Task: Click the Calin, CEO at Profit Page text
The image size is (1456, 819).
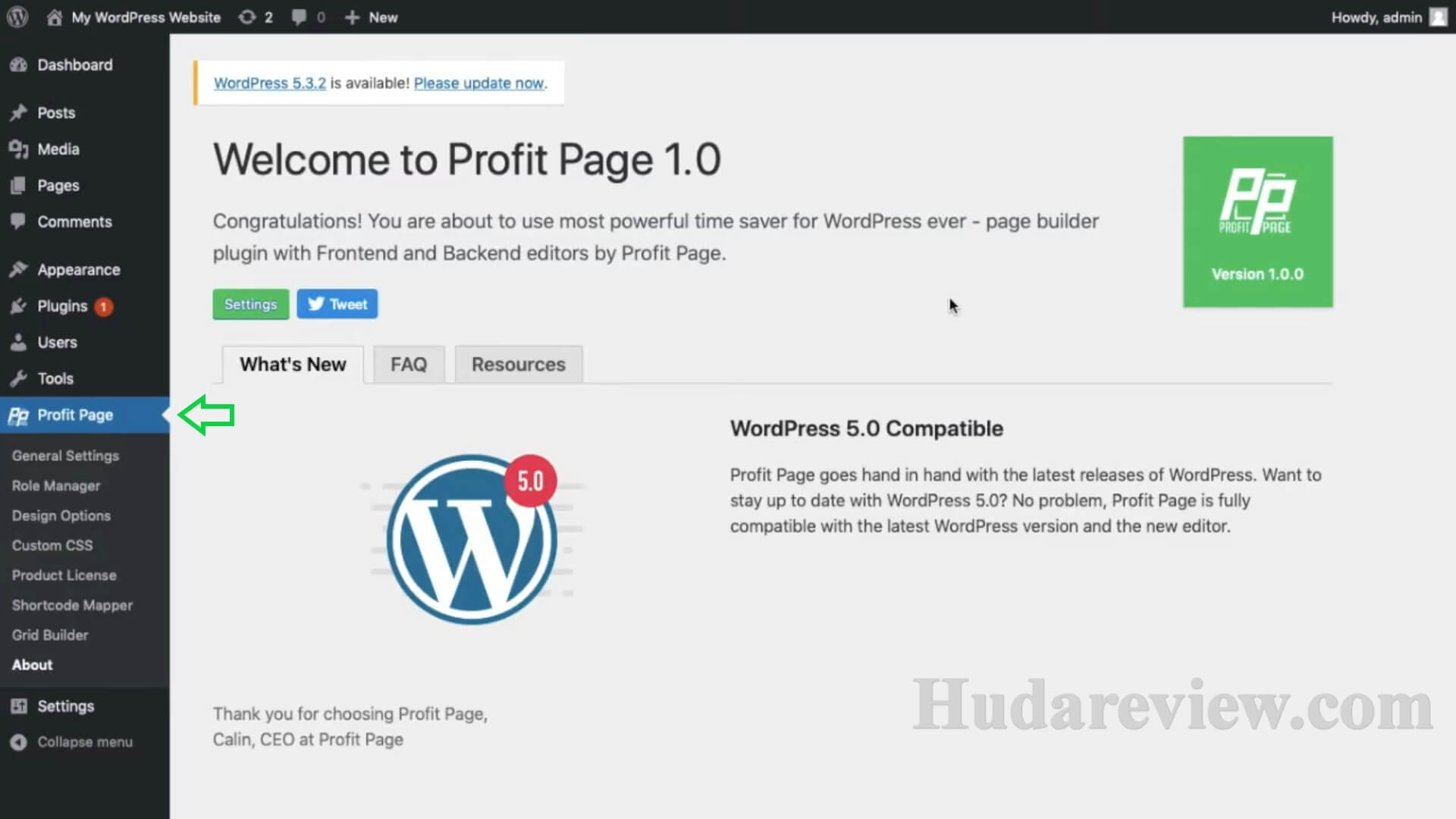Action: pyautogui.click(x=308, y=739)
